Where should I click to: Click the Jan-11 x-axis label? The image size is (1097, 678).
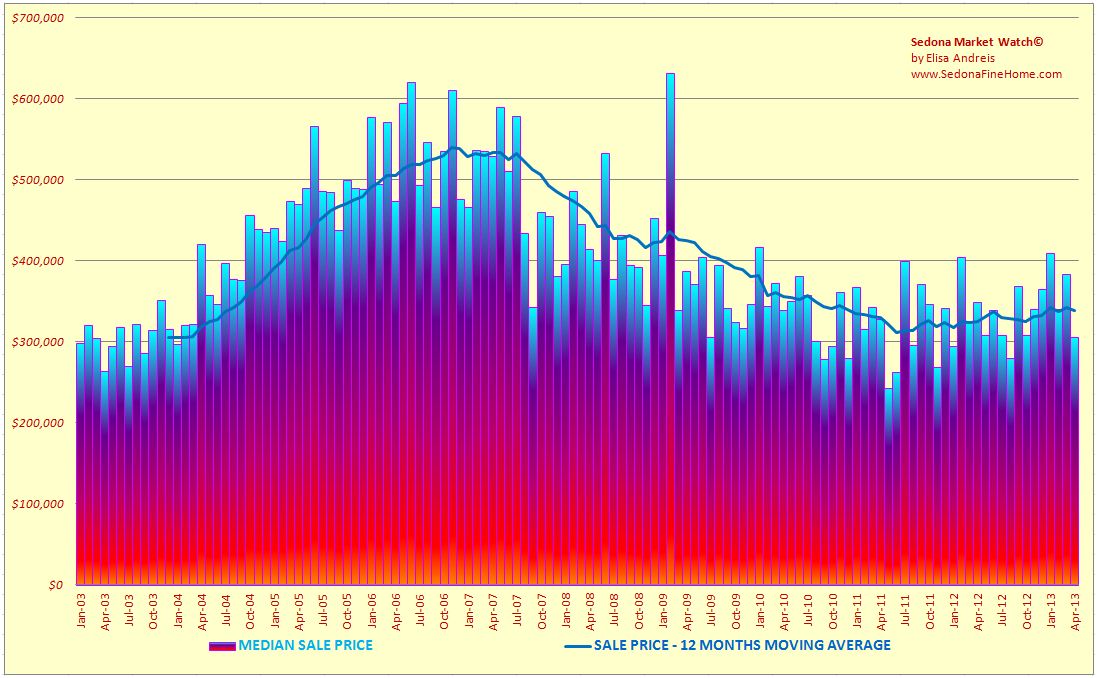click(857, 610)
